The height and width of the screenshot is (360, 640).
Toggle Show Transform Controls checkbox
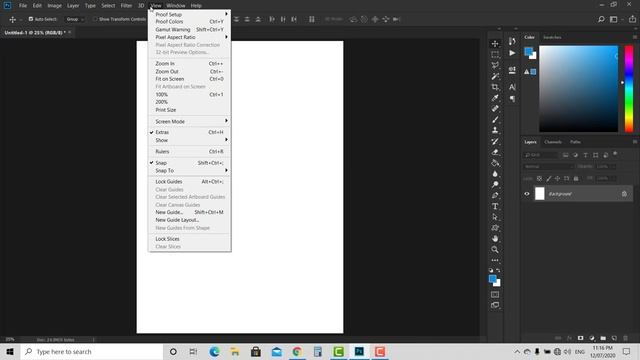95,19
